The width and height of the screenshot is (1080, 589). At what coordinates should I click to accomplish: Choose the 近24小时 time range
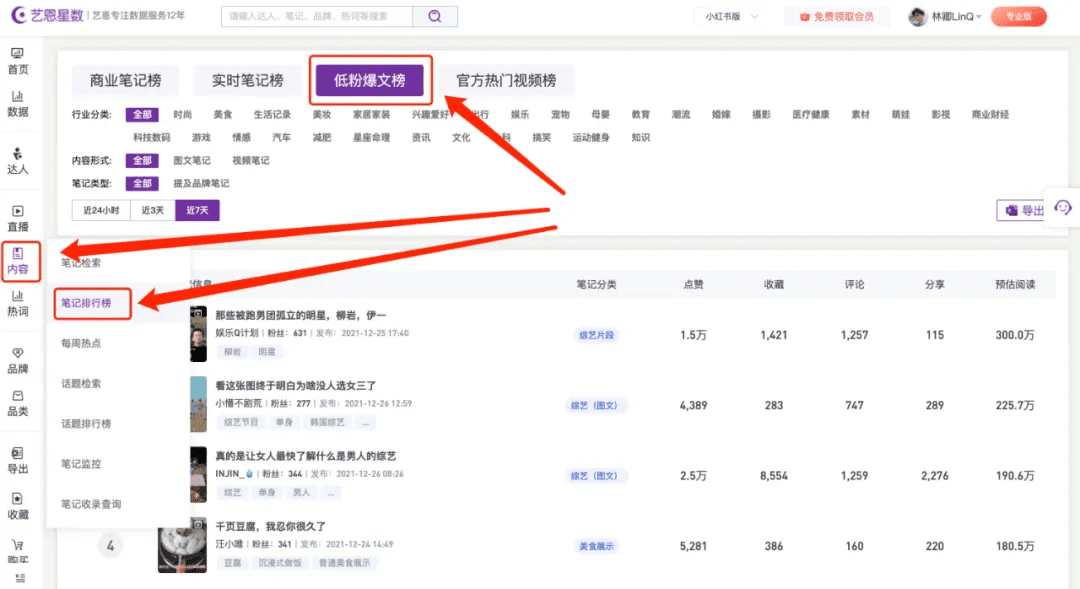click(x=101, y=210)
